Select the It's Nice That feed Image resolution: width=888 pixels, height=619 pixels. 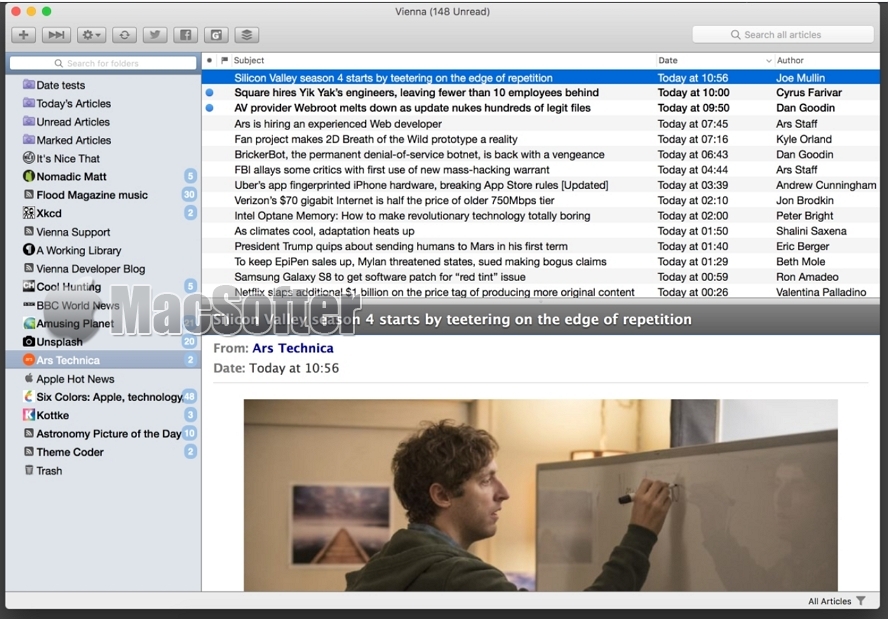103,159
